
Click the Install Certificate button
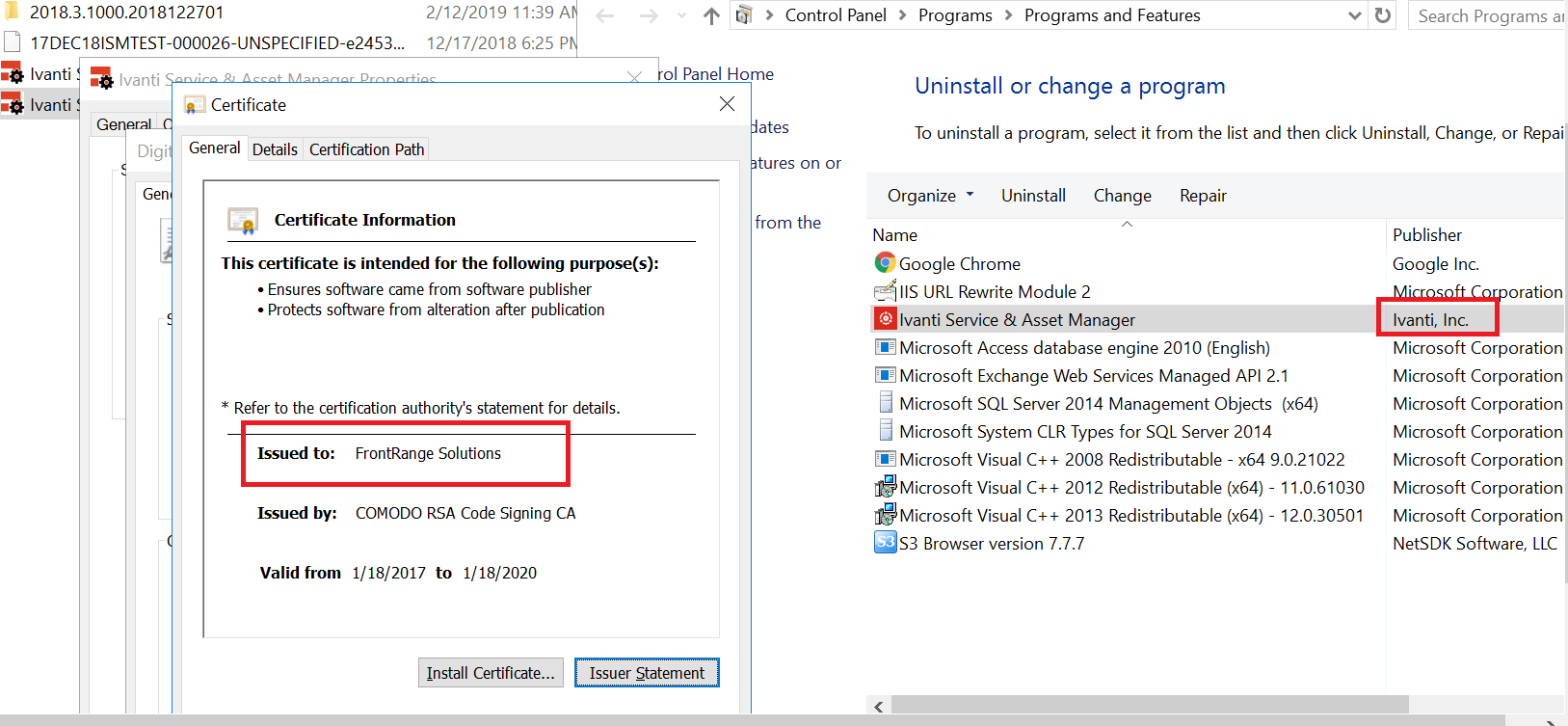[491, 673]
